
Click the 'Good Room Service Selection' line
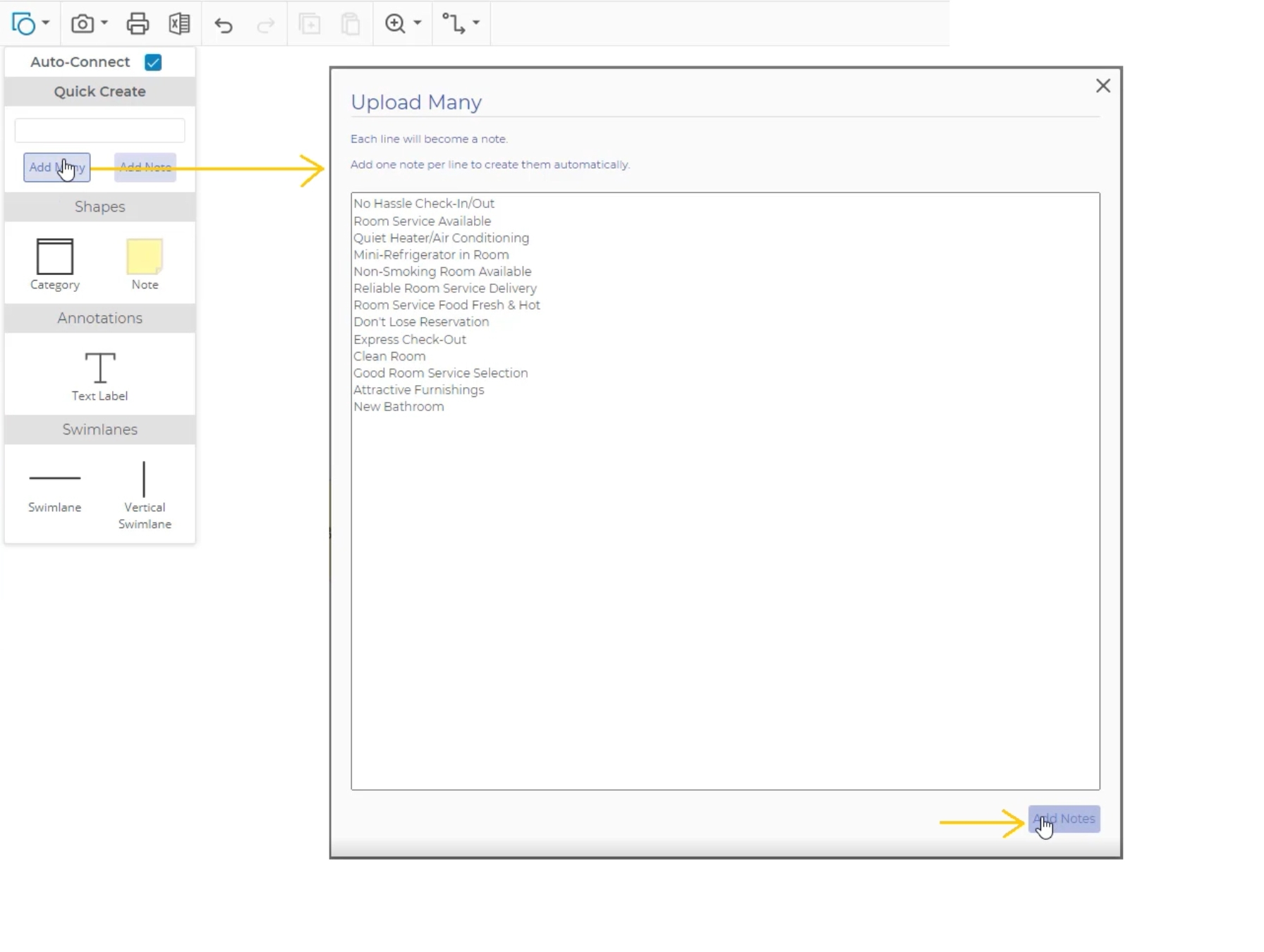coord(440,373)
